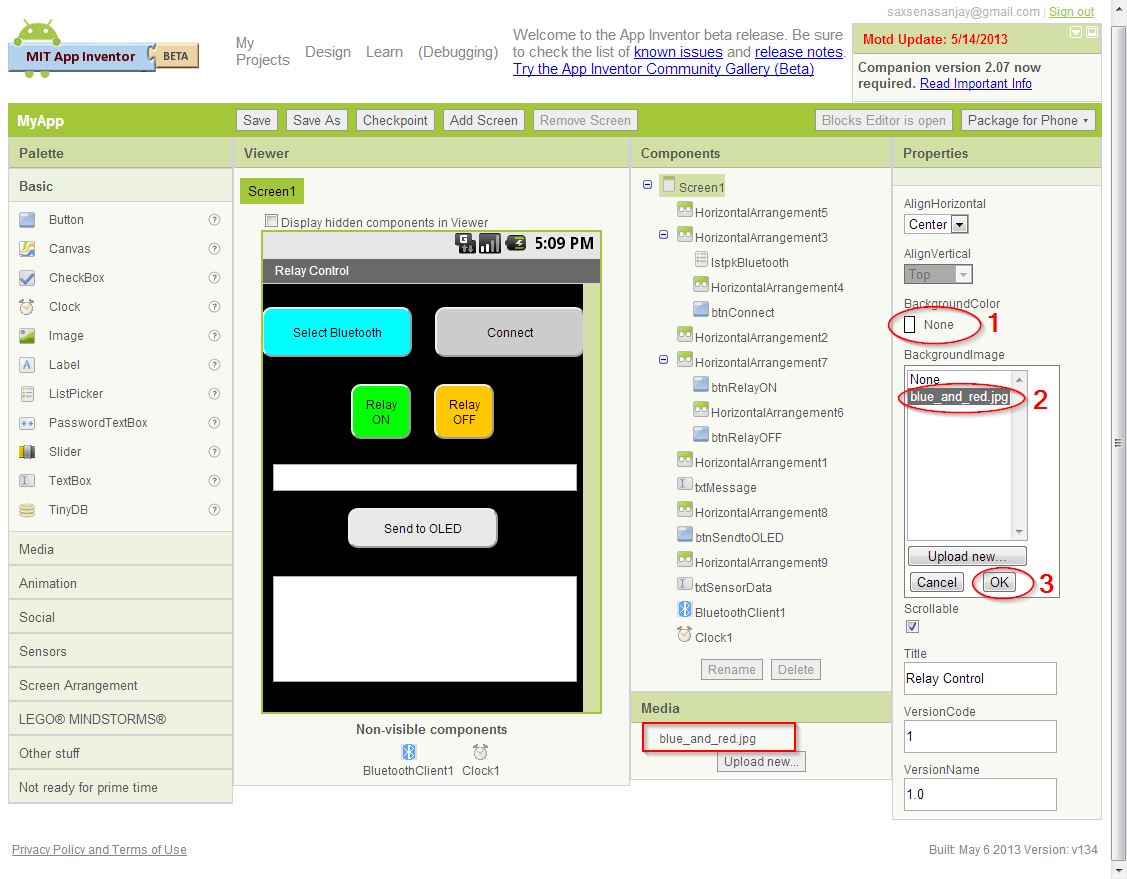Click the BluetoothClient1 non-visible component icon

pyautogui.click(x=408, y=752)
